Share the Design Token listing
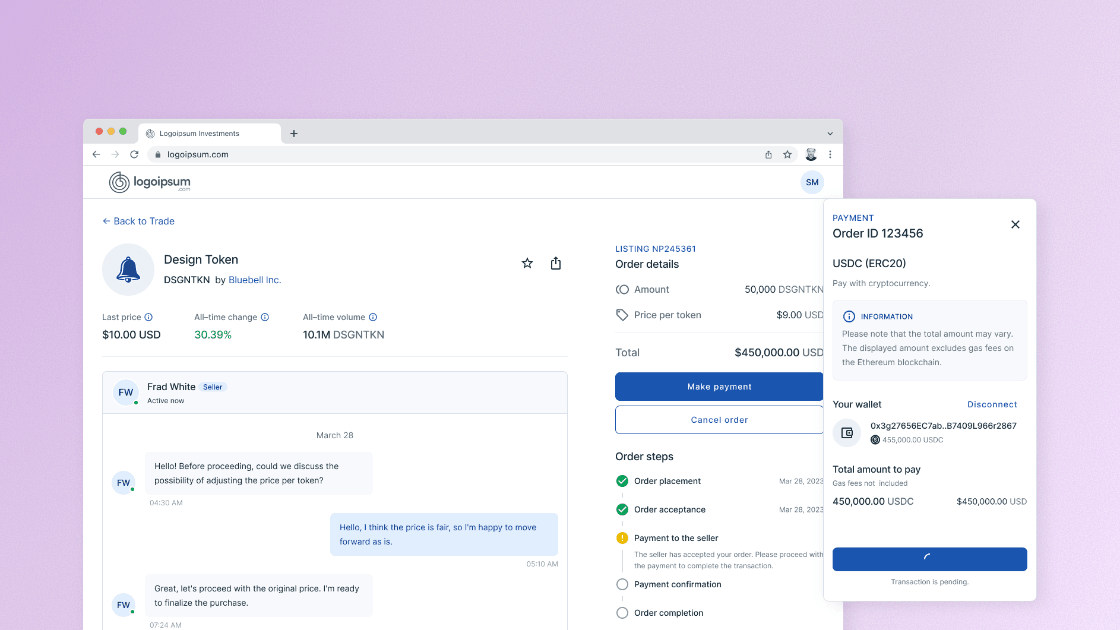The image size is (1120, 630). point(556,264)
